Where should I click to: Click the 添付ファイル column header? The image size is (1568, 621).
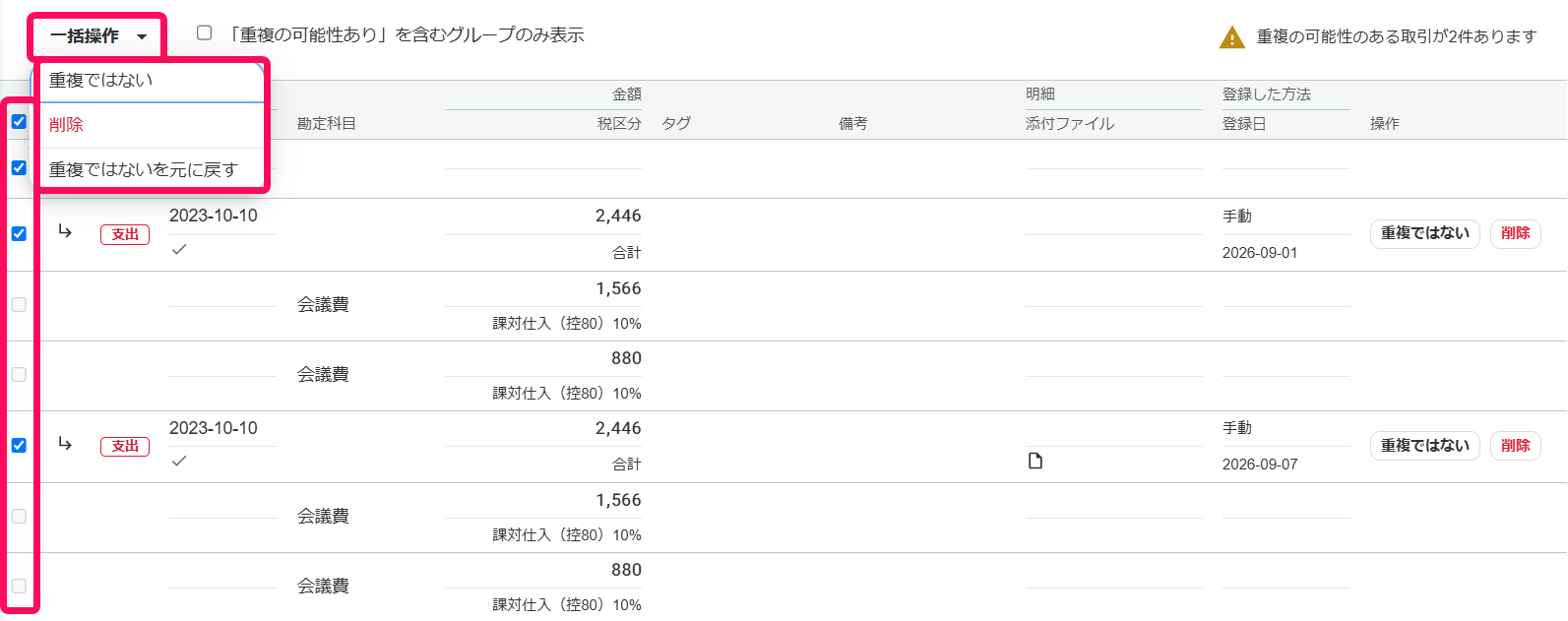[x=1070, y=123]
